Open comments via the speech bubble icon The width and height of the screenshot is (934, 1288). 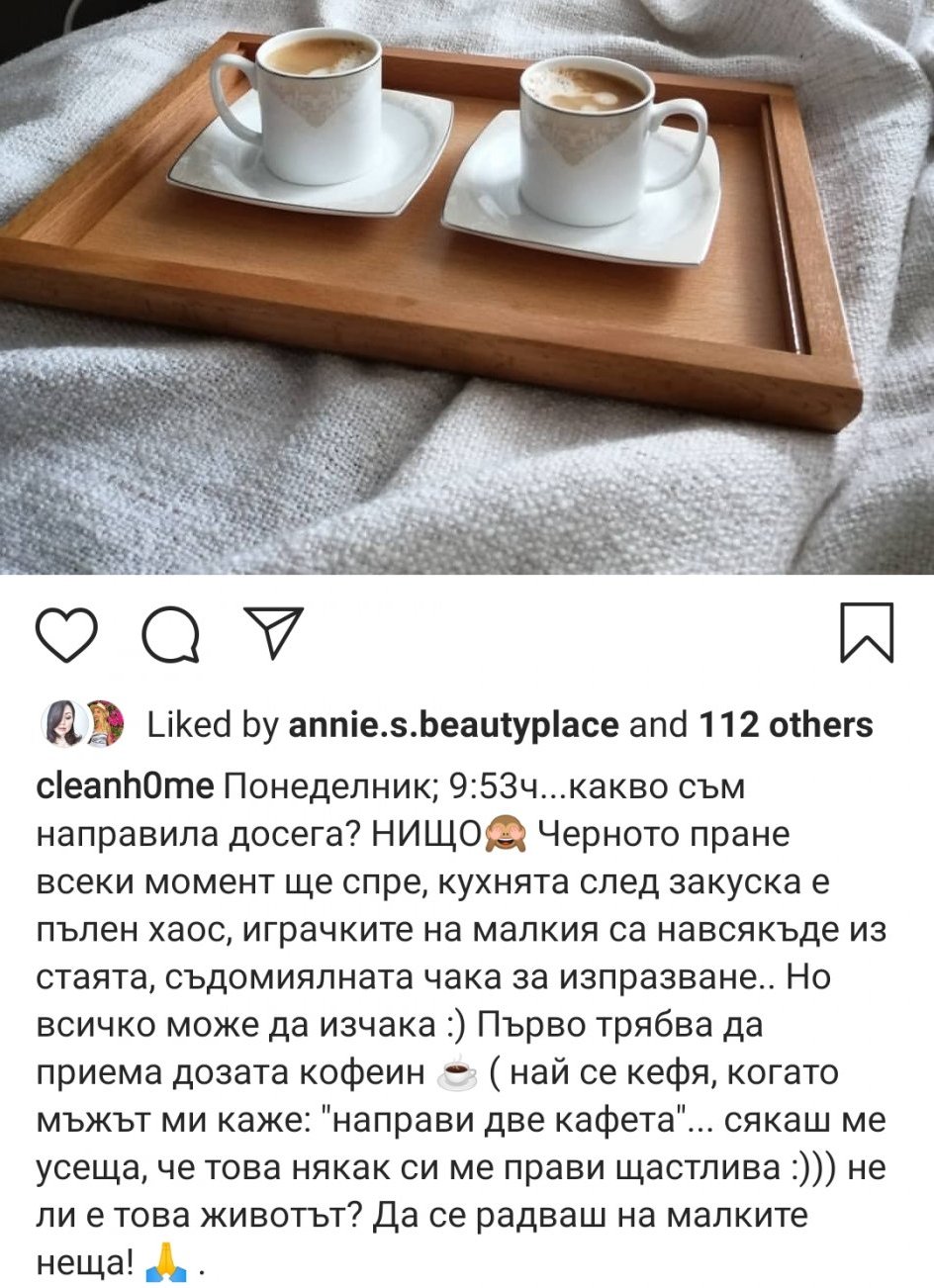pos(170,635)
